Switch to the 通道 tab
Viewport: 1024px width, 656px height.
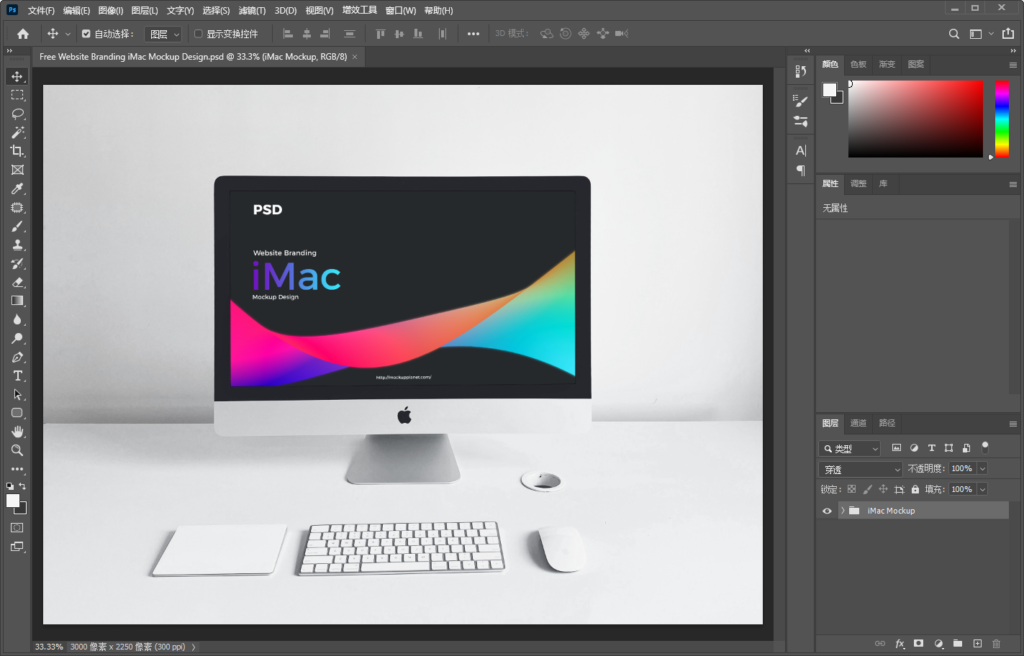coord(858,423)
